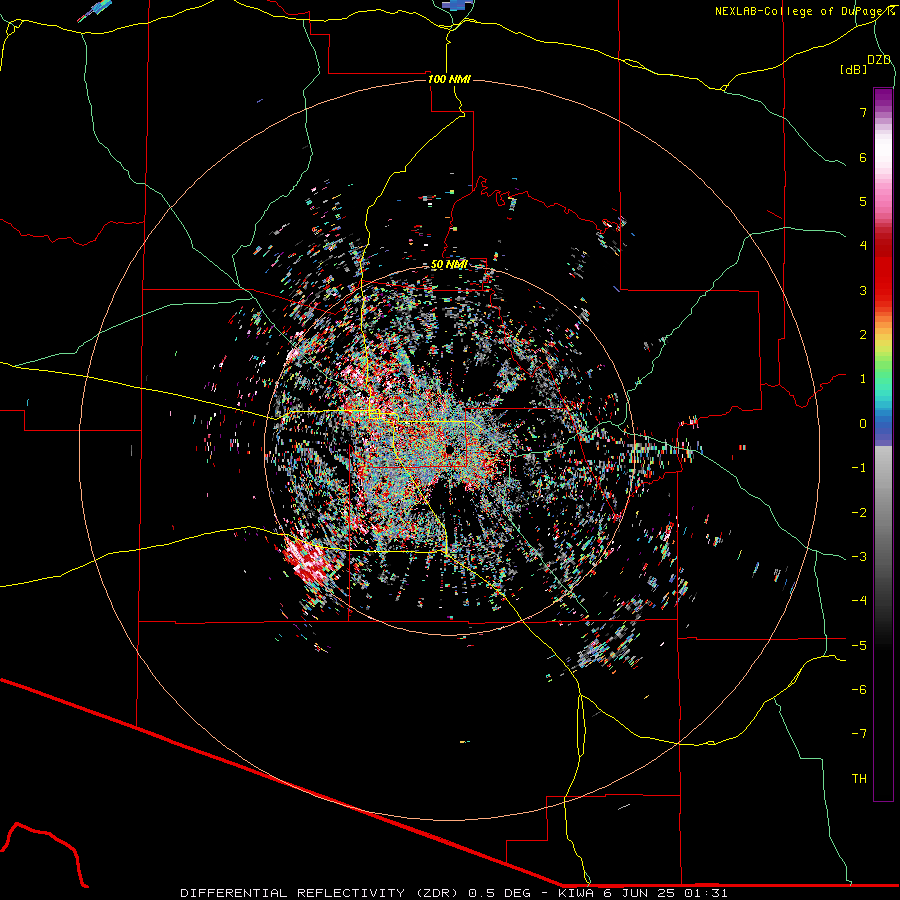Click the 1 value on color scale

863,379
